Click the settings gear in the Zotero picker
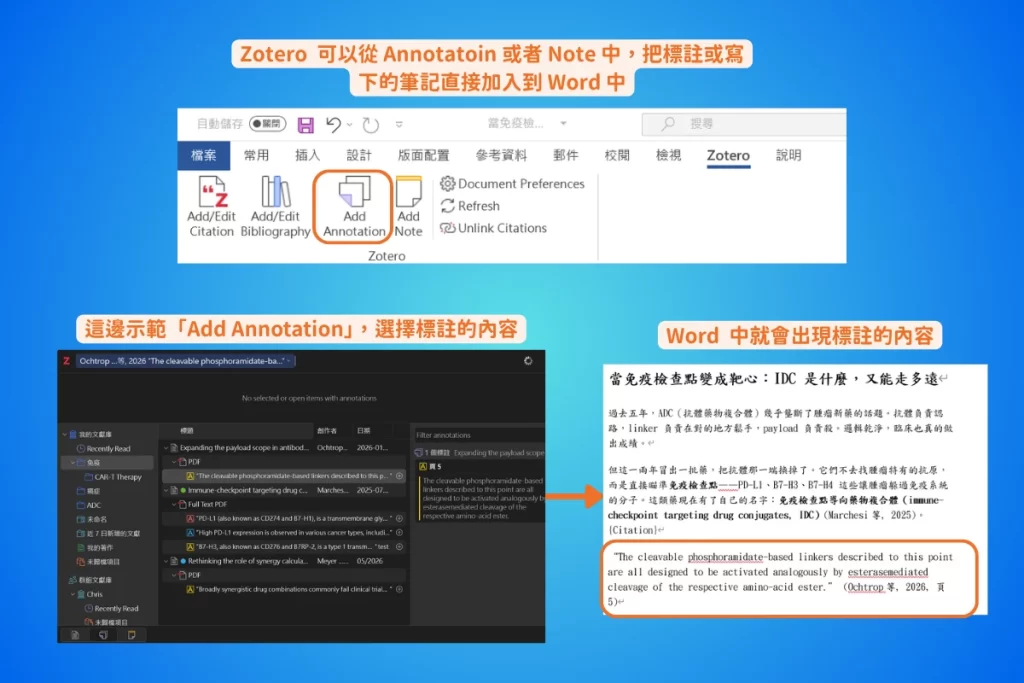The height and width of the screenshot is (683, 1024). [528, 360]
